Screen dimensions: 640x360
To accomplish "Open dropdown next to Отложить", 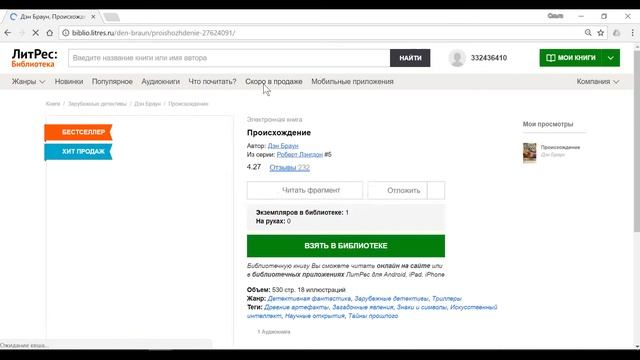I will (436, 190).
